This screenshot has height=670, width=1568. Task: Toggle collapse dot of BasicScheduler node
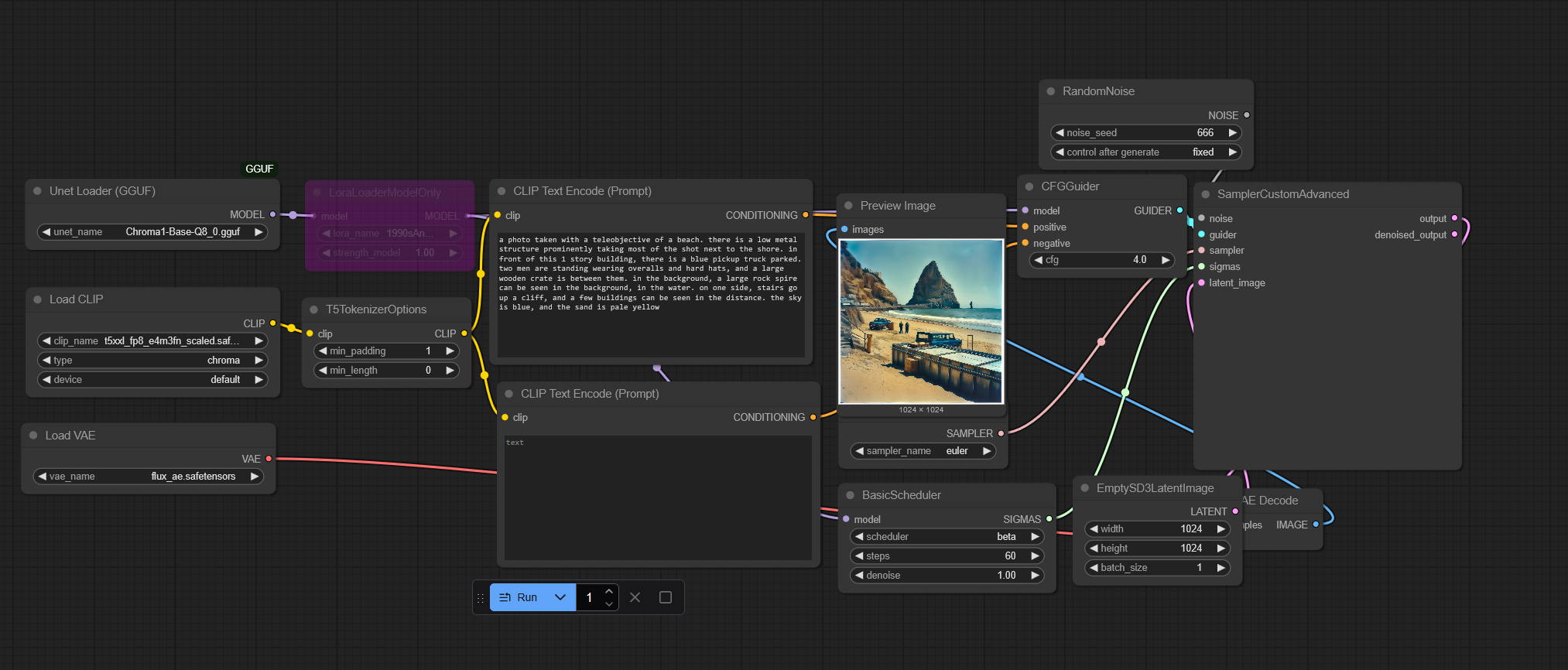tap(851, 495)
